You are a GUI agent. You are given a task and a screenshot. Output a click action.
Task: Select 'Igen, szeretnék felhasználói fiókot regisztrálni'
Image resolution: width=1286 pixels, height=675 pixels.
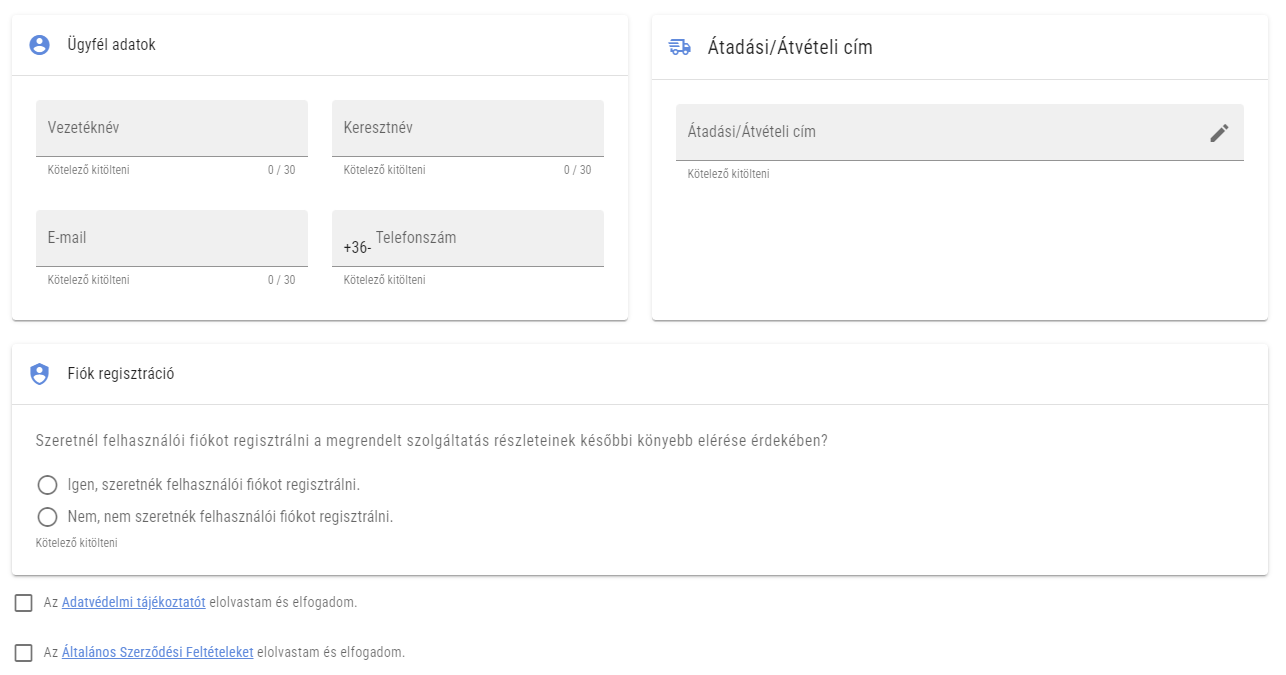(x=47, y=485)
